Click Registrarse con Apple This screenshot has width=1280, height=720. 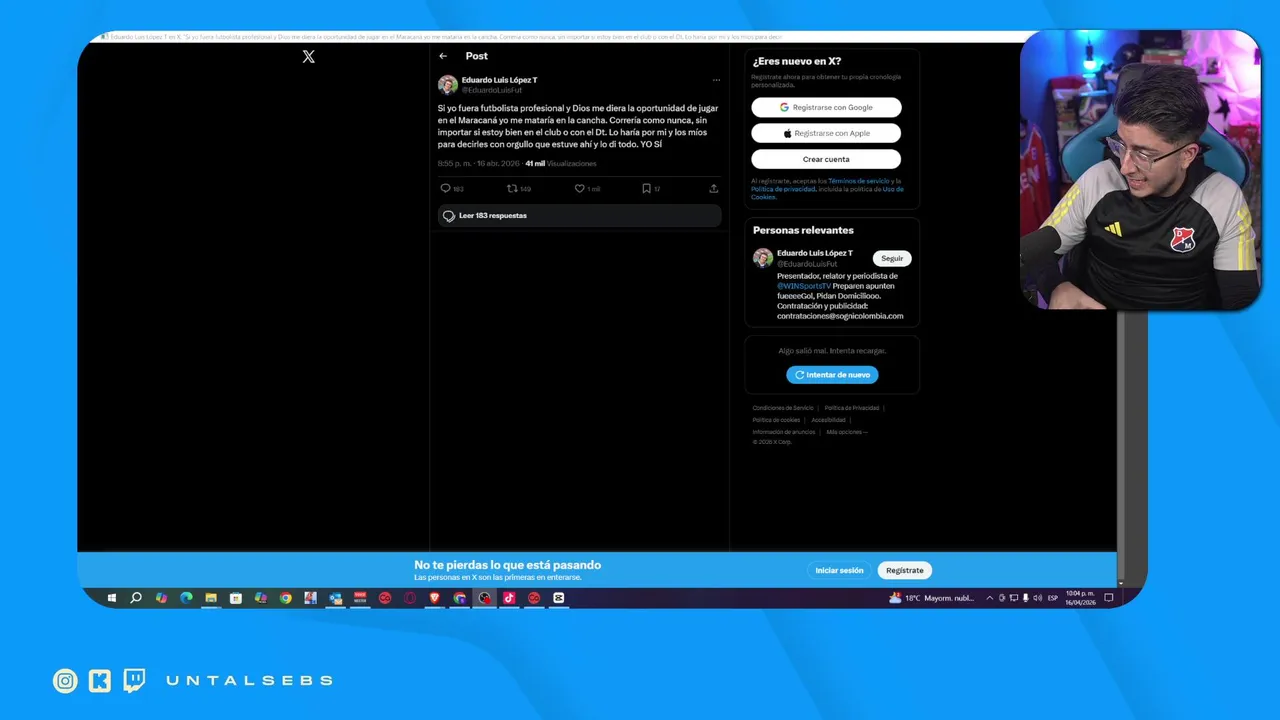(x=826, y=133)
